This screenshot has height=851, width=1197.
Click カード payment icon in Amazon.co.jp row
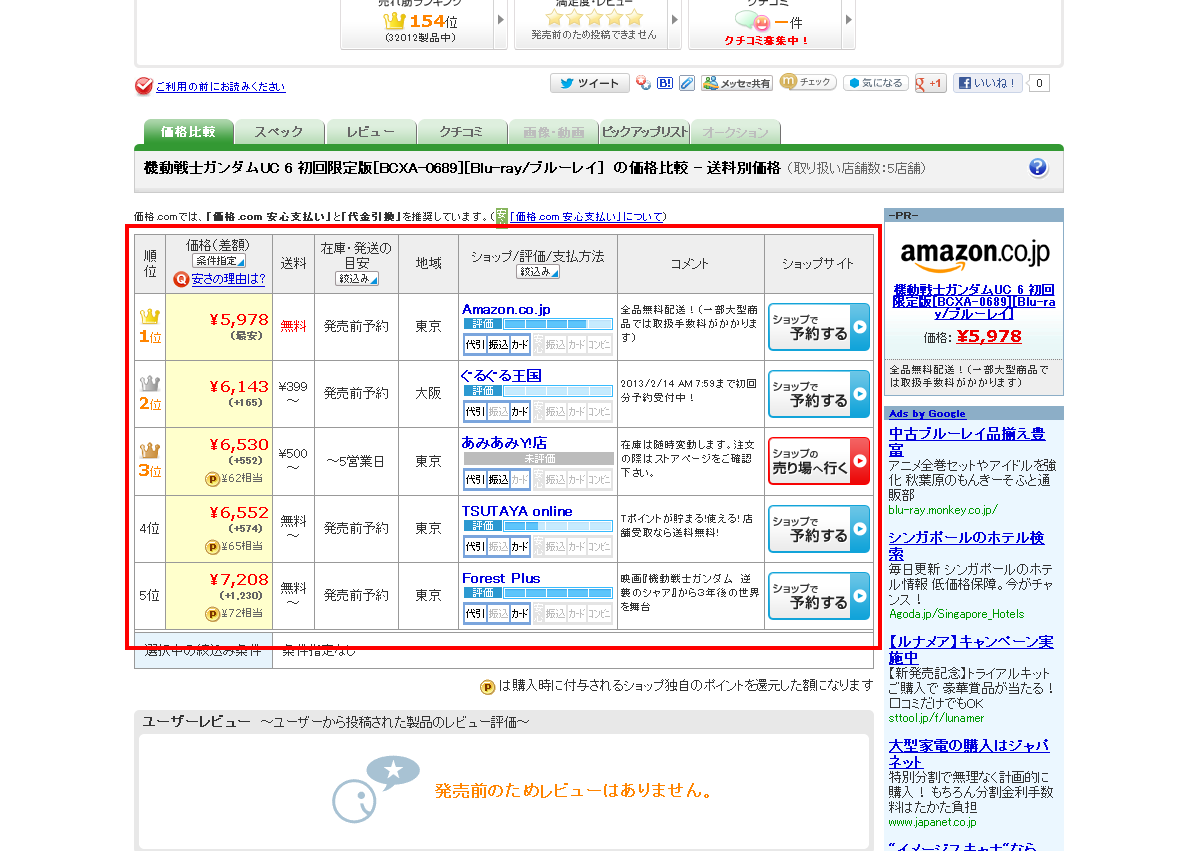point(520,345)
